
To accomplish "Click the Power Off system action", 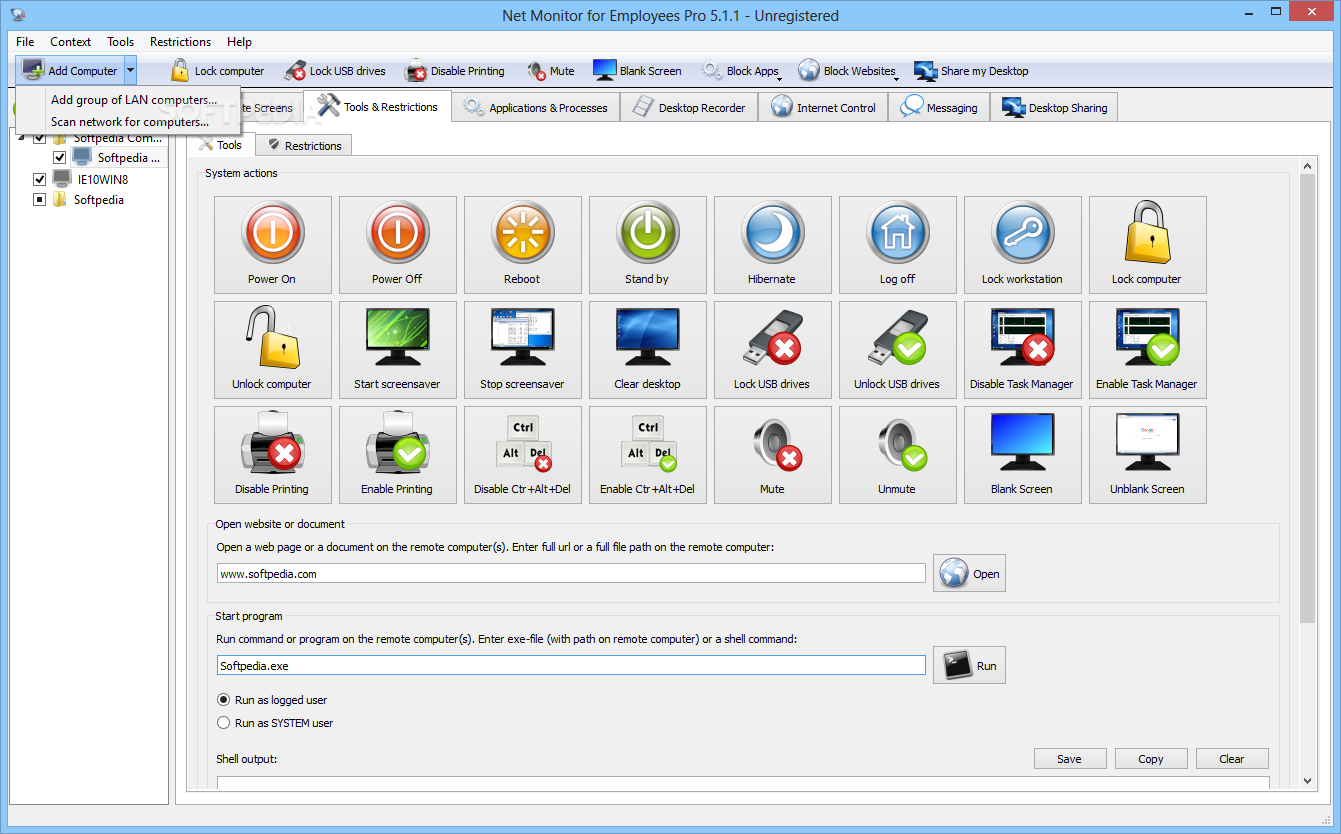I will coord(397,244).
